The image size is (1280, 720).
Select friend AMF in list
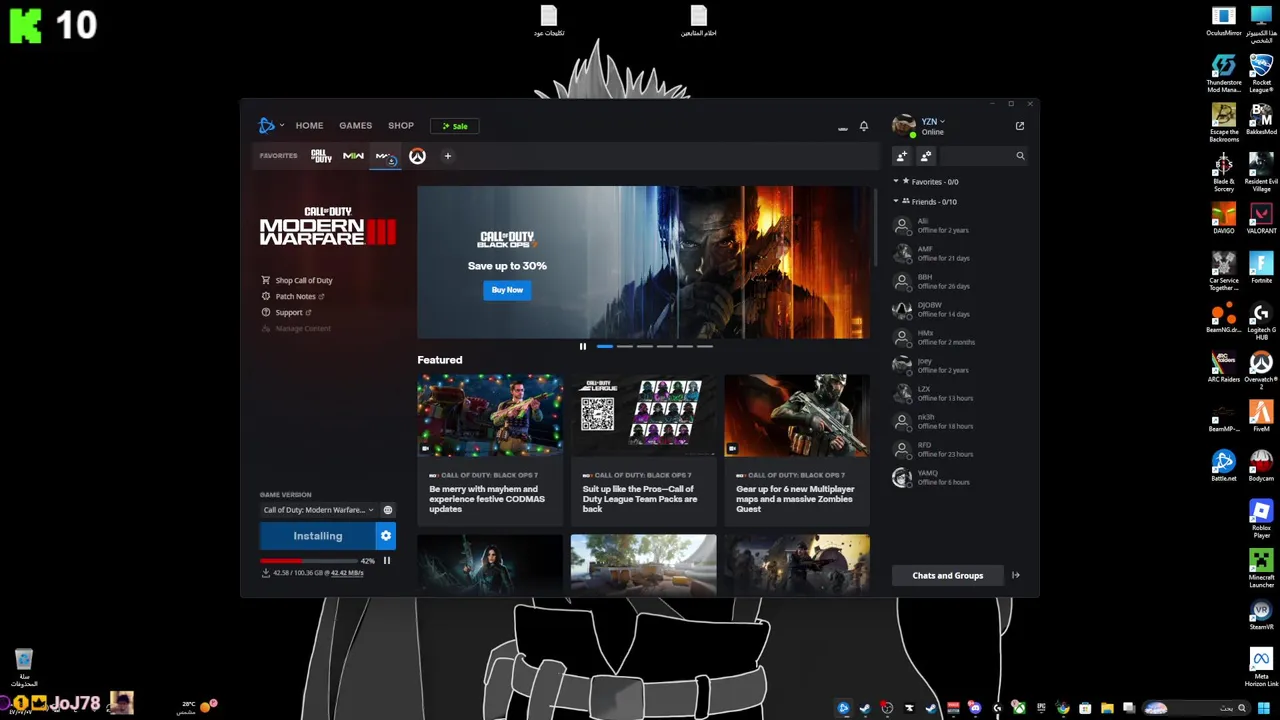pos(958,254)
